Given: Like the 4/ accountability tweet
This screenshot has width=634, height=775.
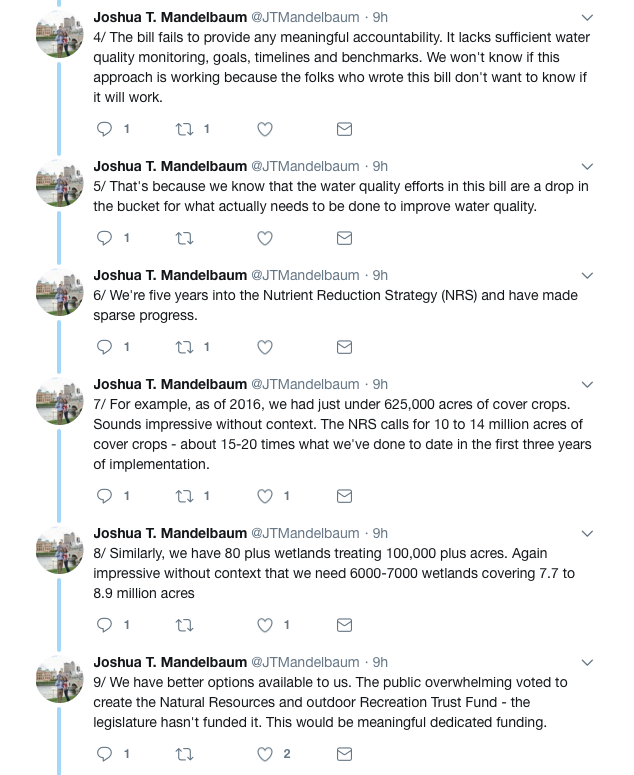Looking at the screenshot, I should [x=265, y=129].
